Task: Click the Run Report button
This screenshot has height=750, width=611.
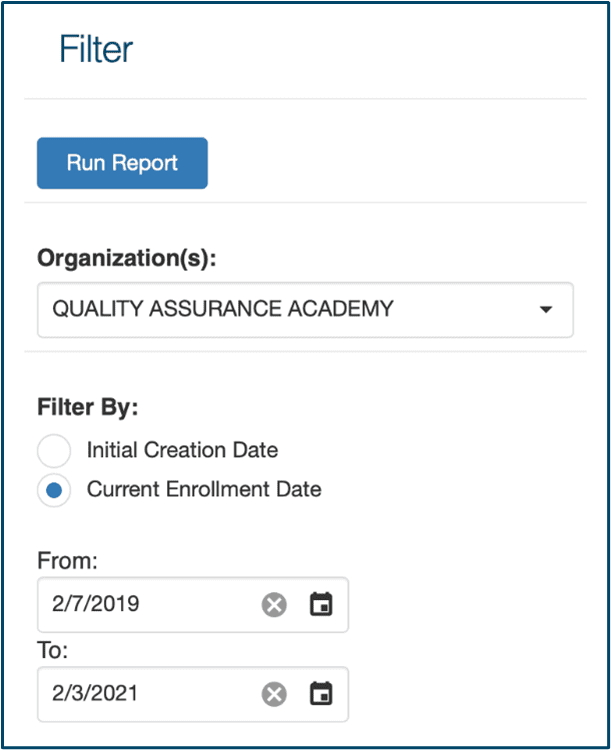Action: [122, 163]
